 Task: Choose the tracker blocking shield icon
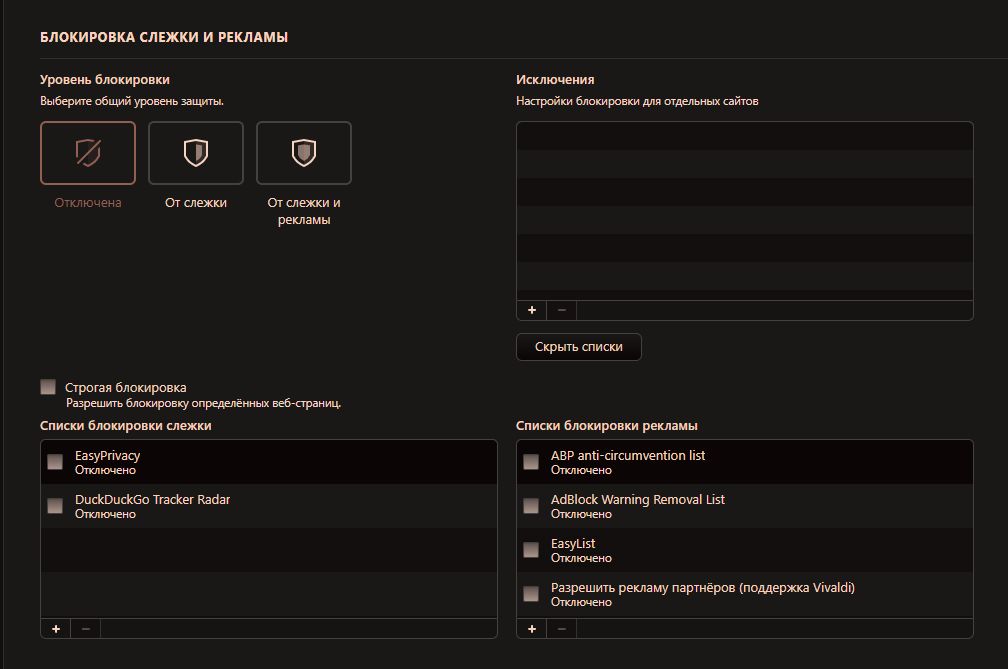coord(196,153)
